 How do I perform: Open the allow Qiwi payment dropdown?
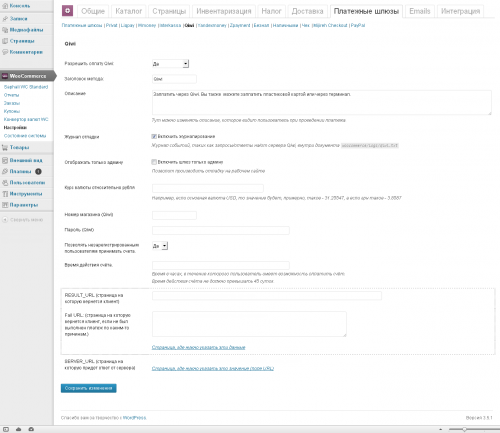[x=171, y=64]
